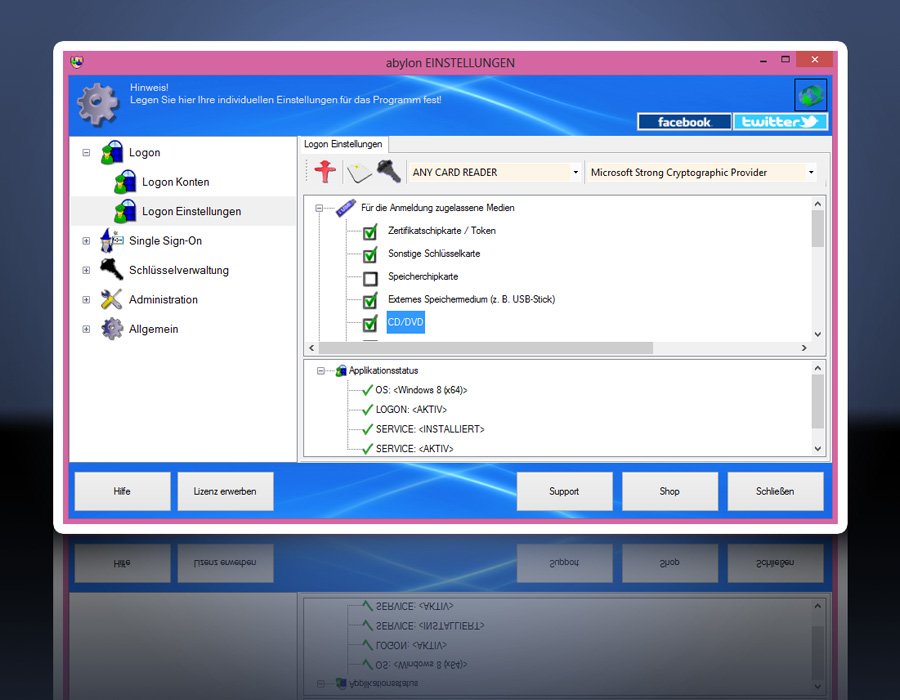This screenshot has width=900, height=700.
Task: Collapse the Applikationsstatus node
Action: pos(321,371)
